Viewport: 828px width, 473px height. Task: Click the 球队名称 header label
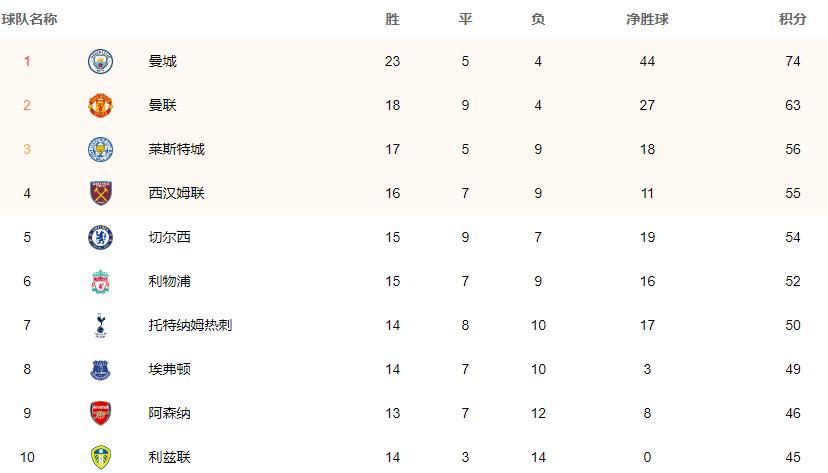[29, 20]
